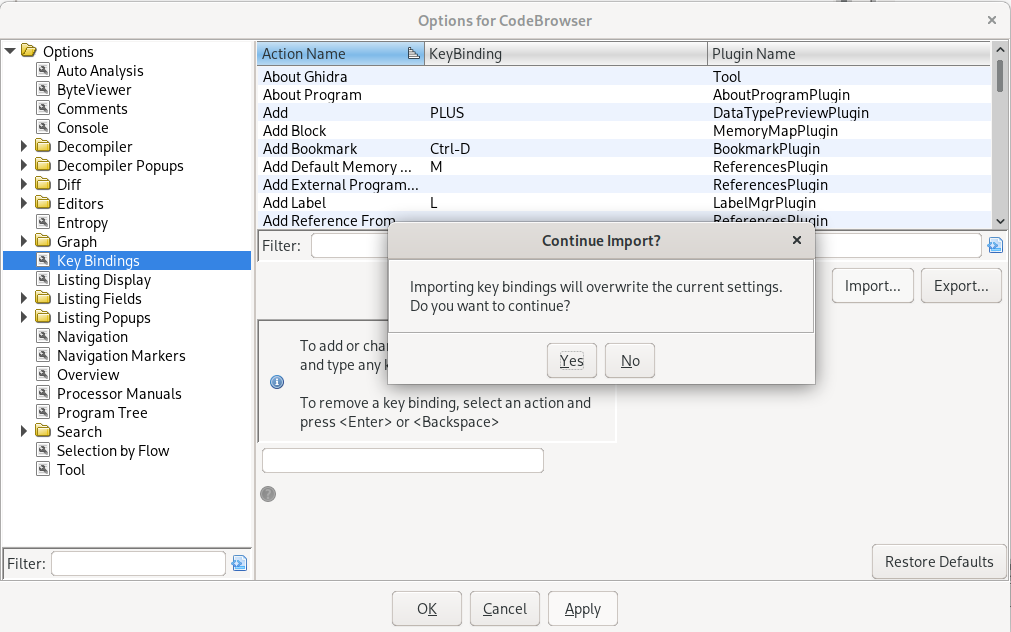The height and width of the screenshot is (632, 1011).
Task: Focus the options tree Filter field
Action: pos(138,563)
